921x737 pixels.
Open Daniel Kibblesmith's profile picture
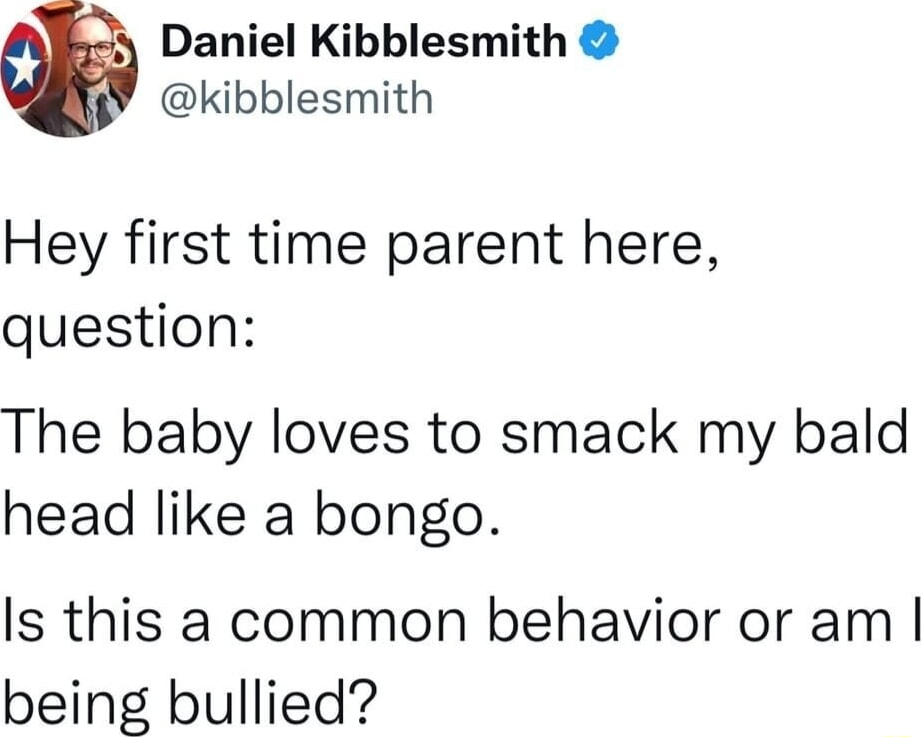pos(69,69)
